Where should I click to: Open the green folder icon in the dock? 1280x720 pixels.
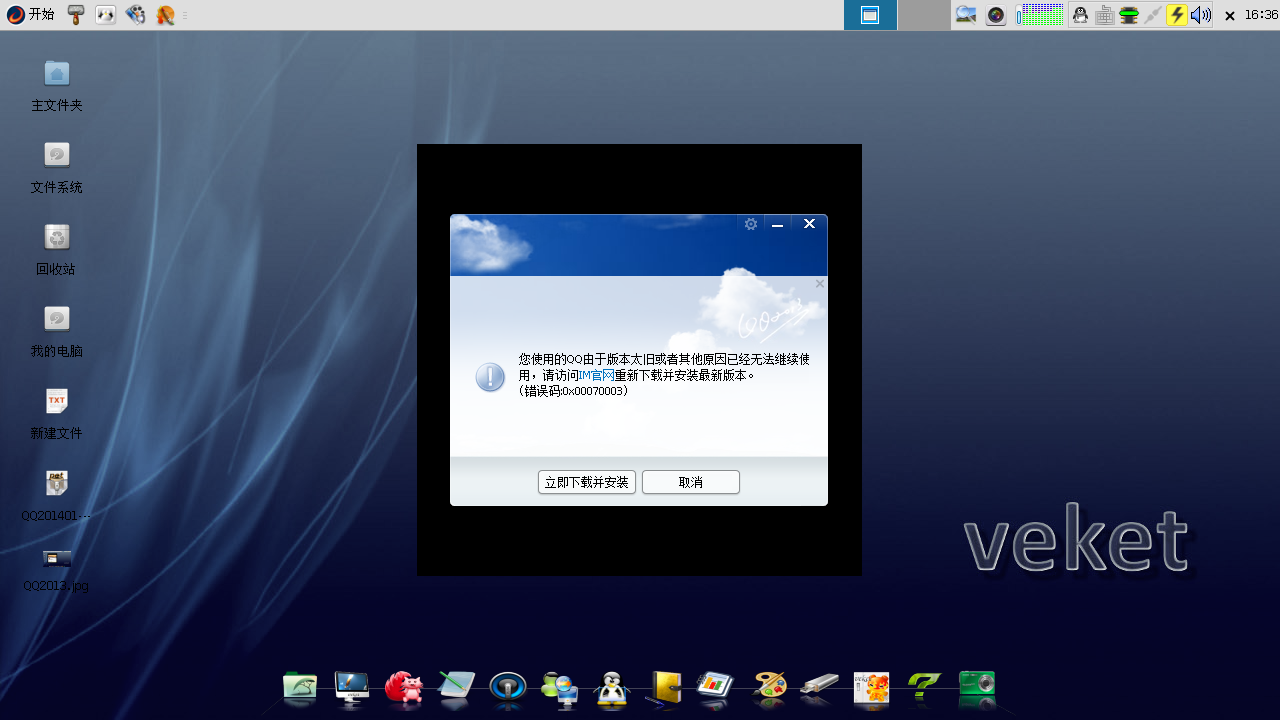tap(300, 686)
